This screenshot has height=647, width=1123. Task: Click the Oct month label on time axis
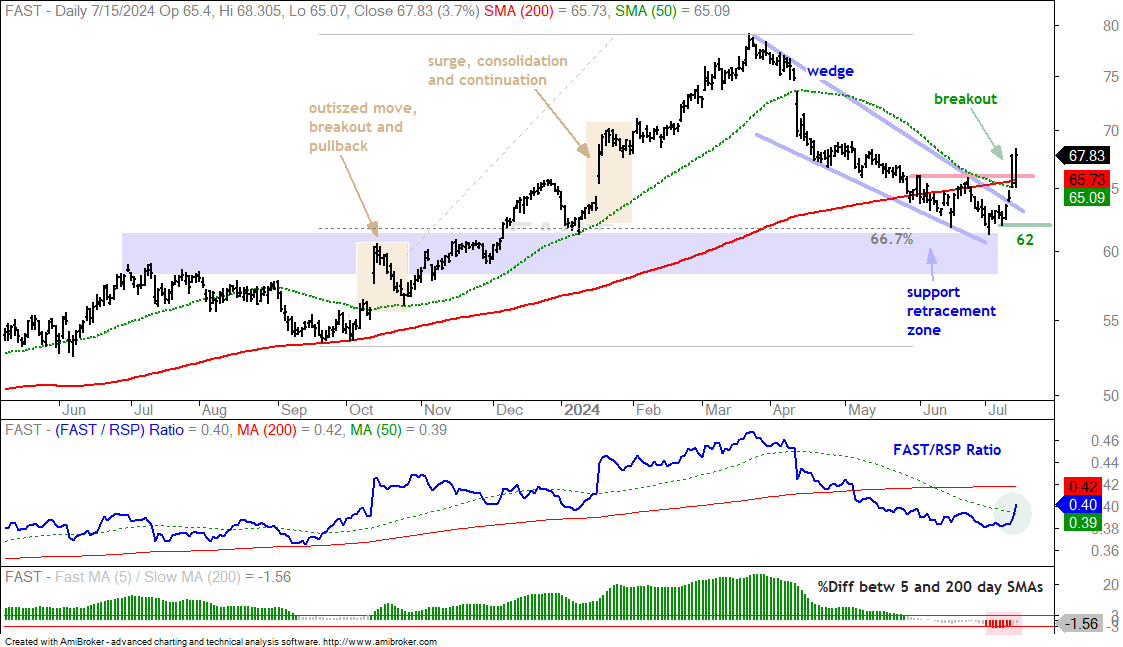(x=360, y=410)
